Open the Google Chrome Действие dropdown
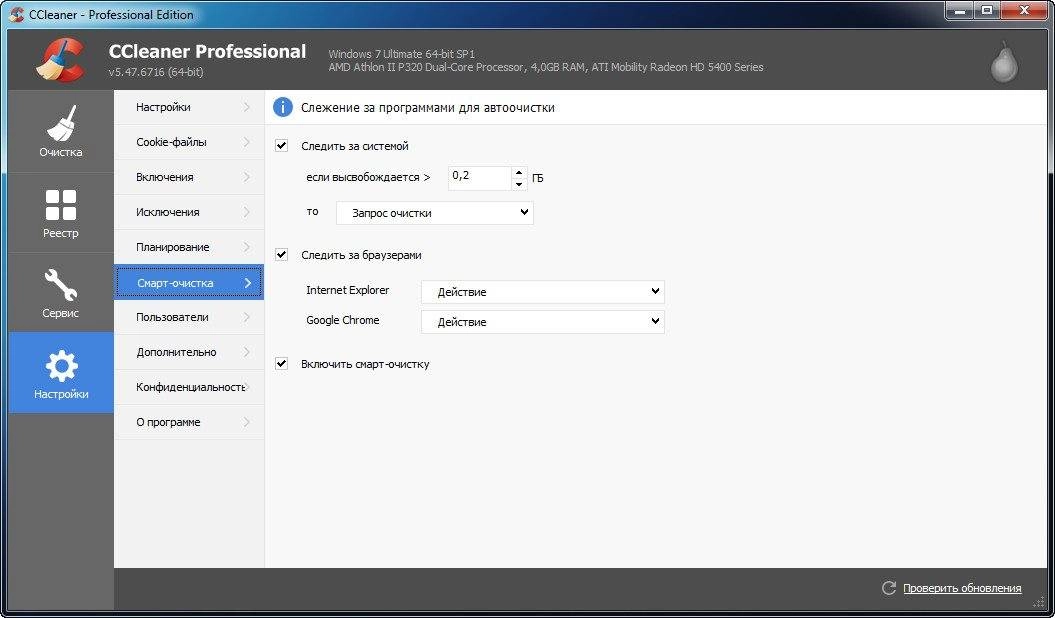 (542, 321)
